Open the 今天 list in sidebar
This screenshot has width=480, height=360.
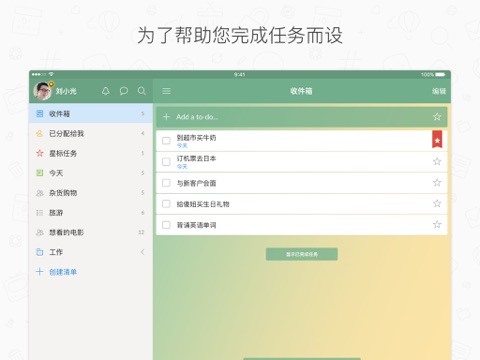coord(91,173)
